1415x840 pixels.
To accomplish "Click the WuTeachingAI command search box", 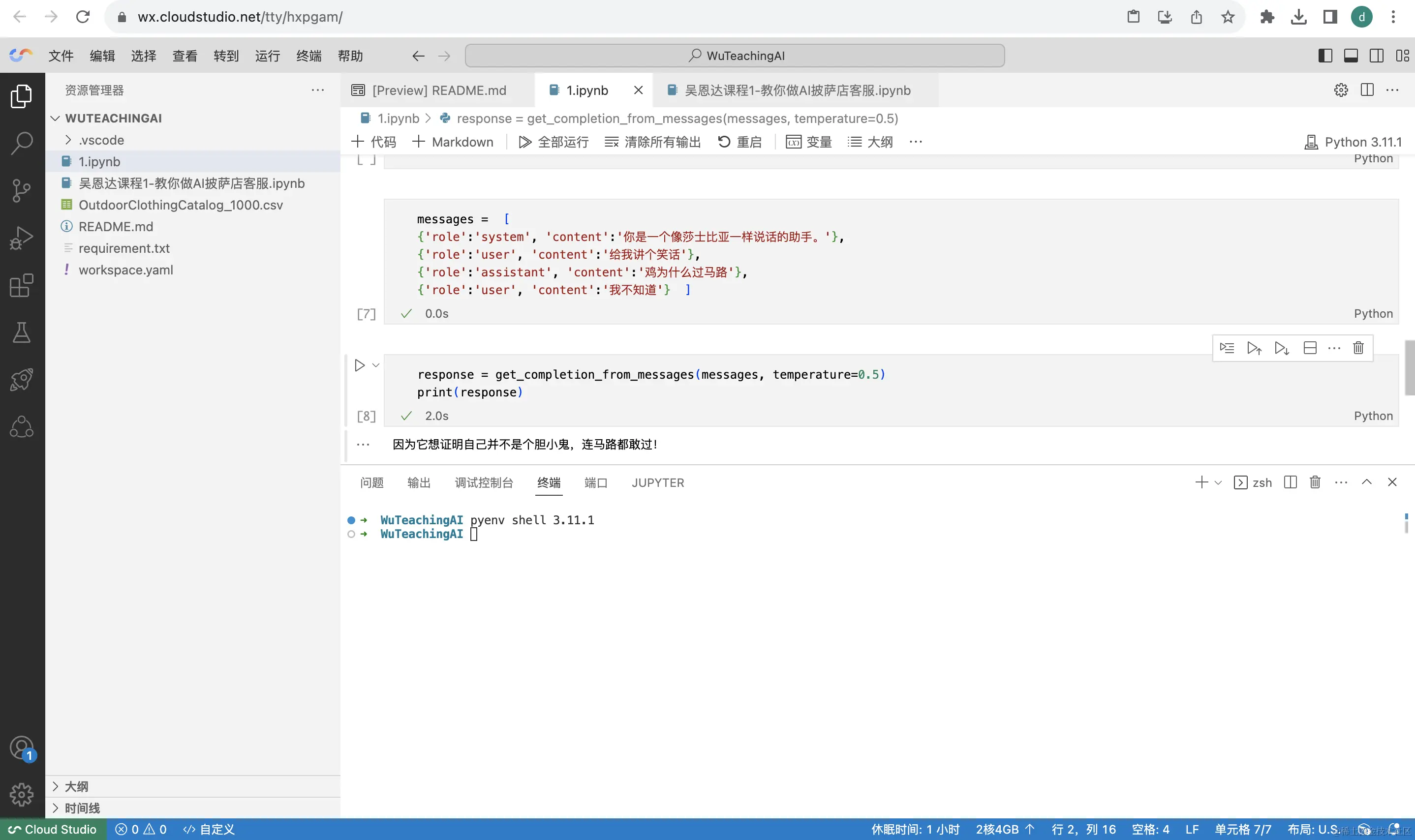I will 735,56.
